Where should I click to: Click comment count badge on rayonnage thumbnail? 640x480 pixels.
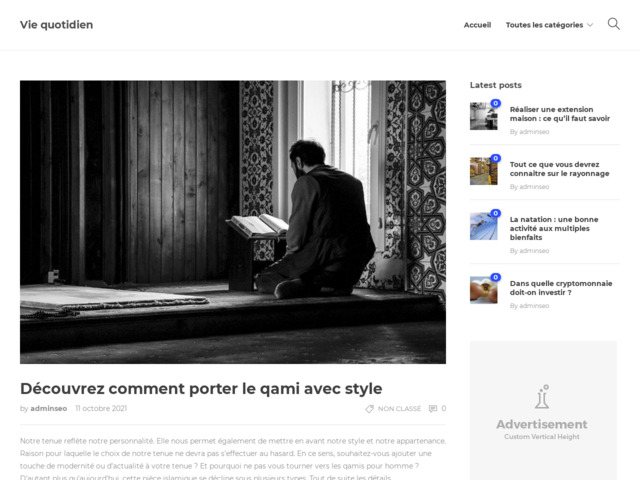tap(496, 158)
